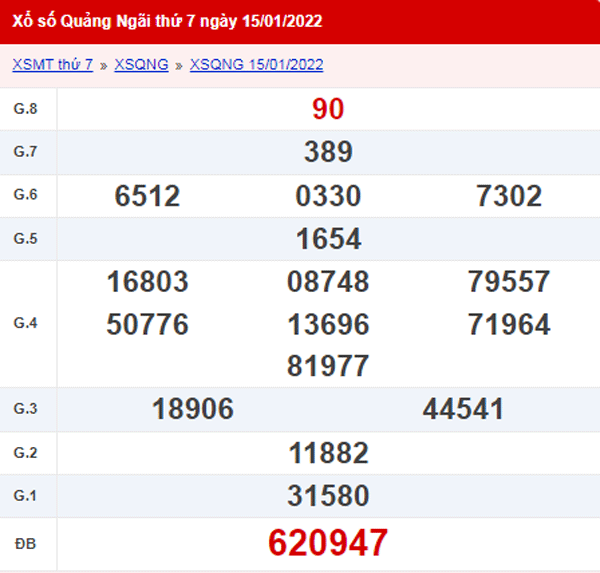600x573 pixels.
Task: Select G.4 number 81977
Action: pos(328,366)
